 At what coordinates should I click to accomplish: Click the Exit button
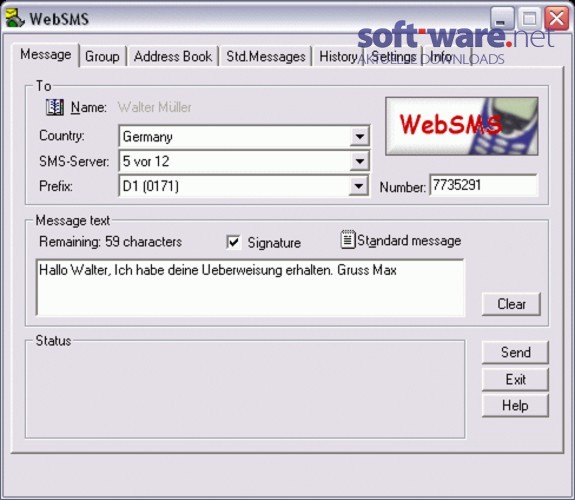(515, 379)
